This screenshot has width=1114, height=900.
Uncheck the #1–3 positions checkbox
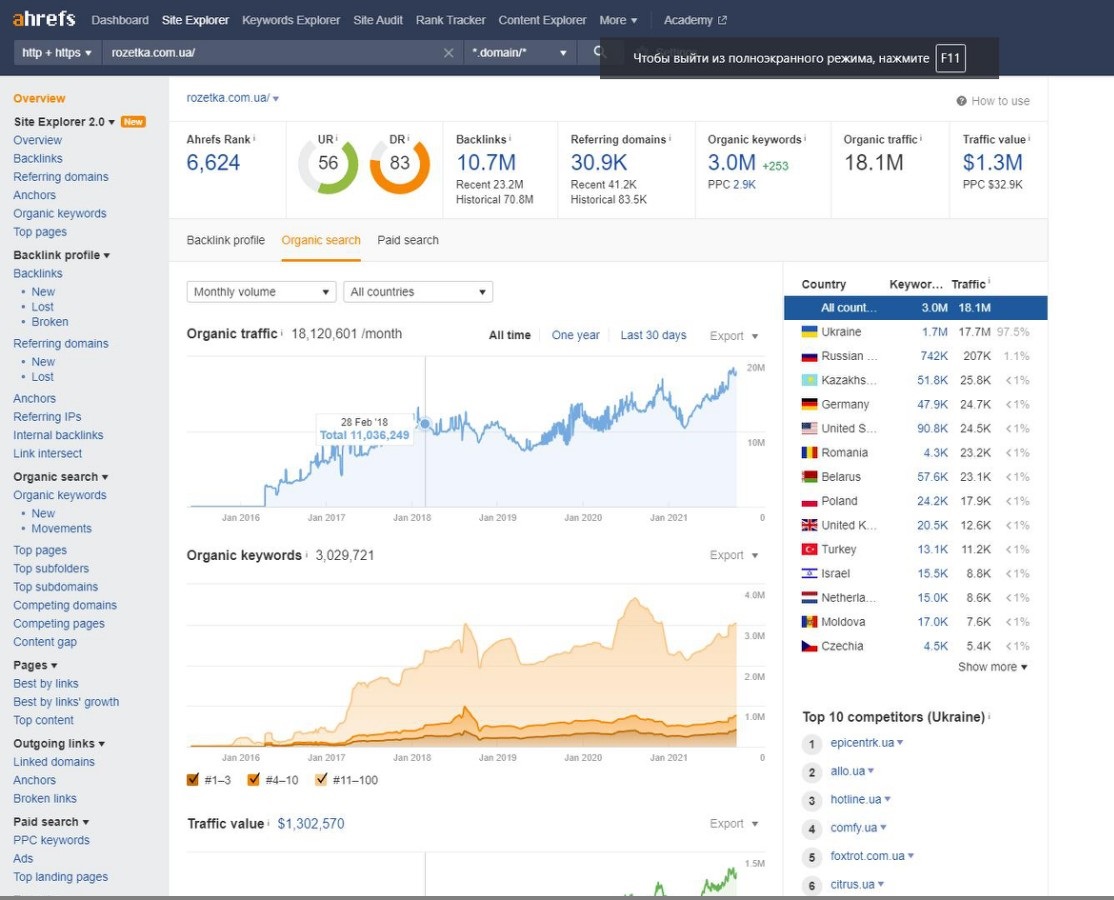coord(193,779)
